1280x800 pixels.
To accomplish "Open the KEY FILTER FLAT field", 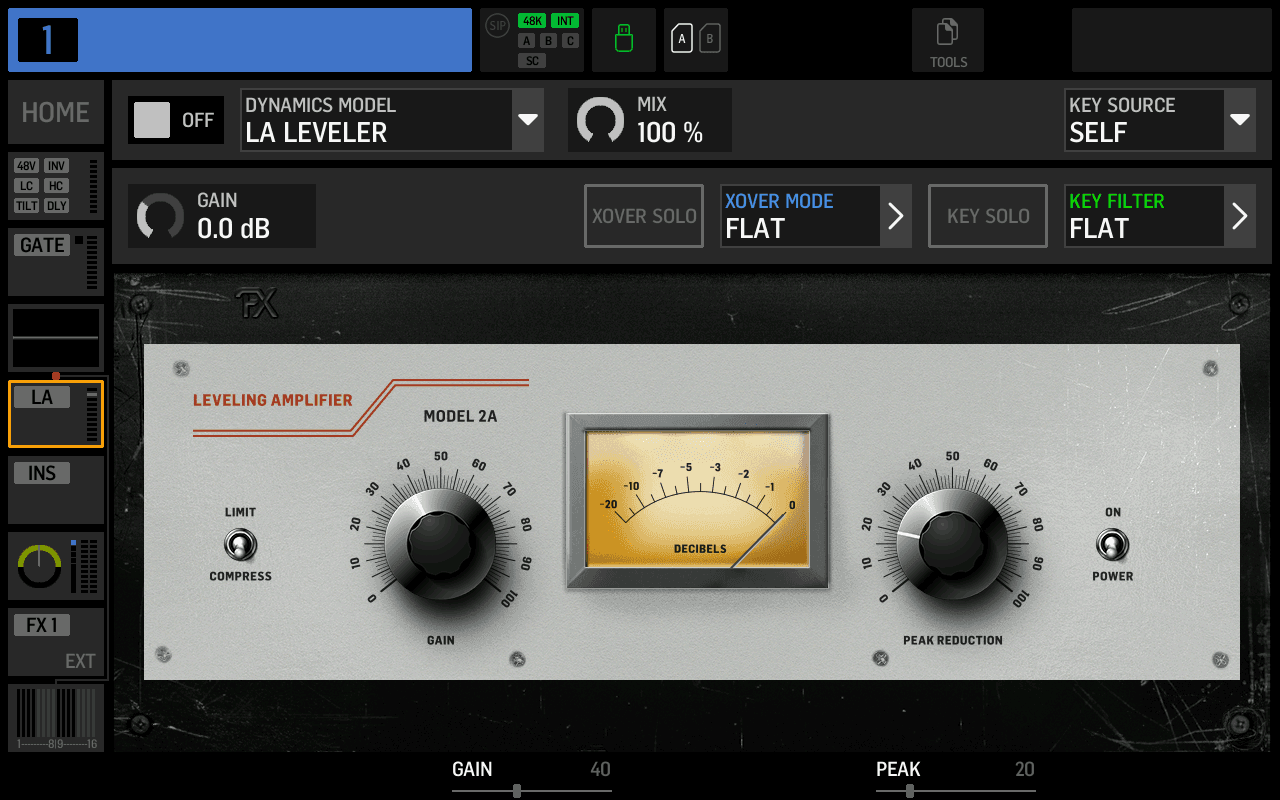I will point(1144,216).
